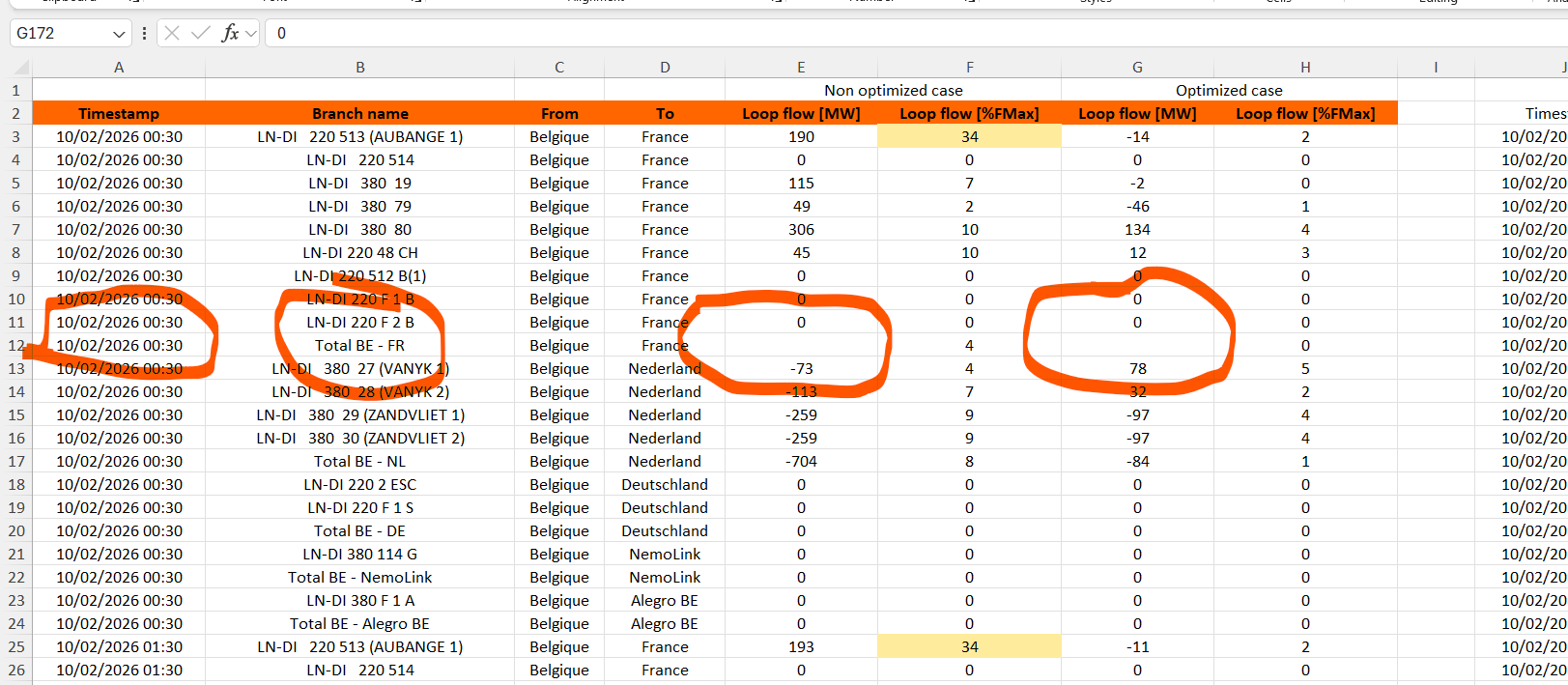Click the Name Box showing G172
The image size is (1568, 685).
point(60,33)
